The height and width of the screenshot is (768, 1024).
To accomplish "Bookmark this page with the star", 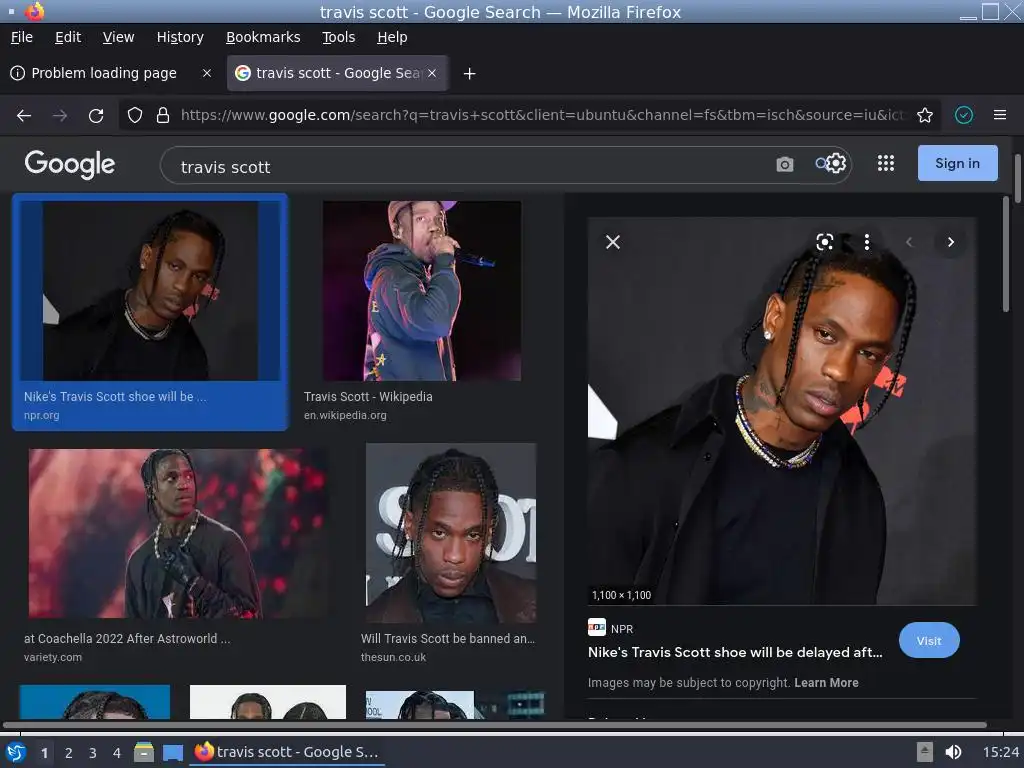I will click(x=925, y=116).
